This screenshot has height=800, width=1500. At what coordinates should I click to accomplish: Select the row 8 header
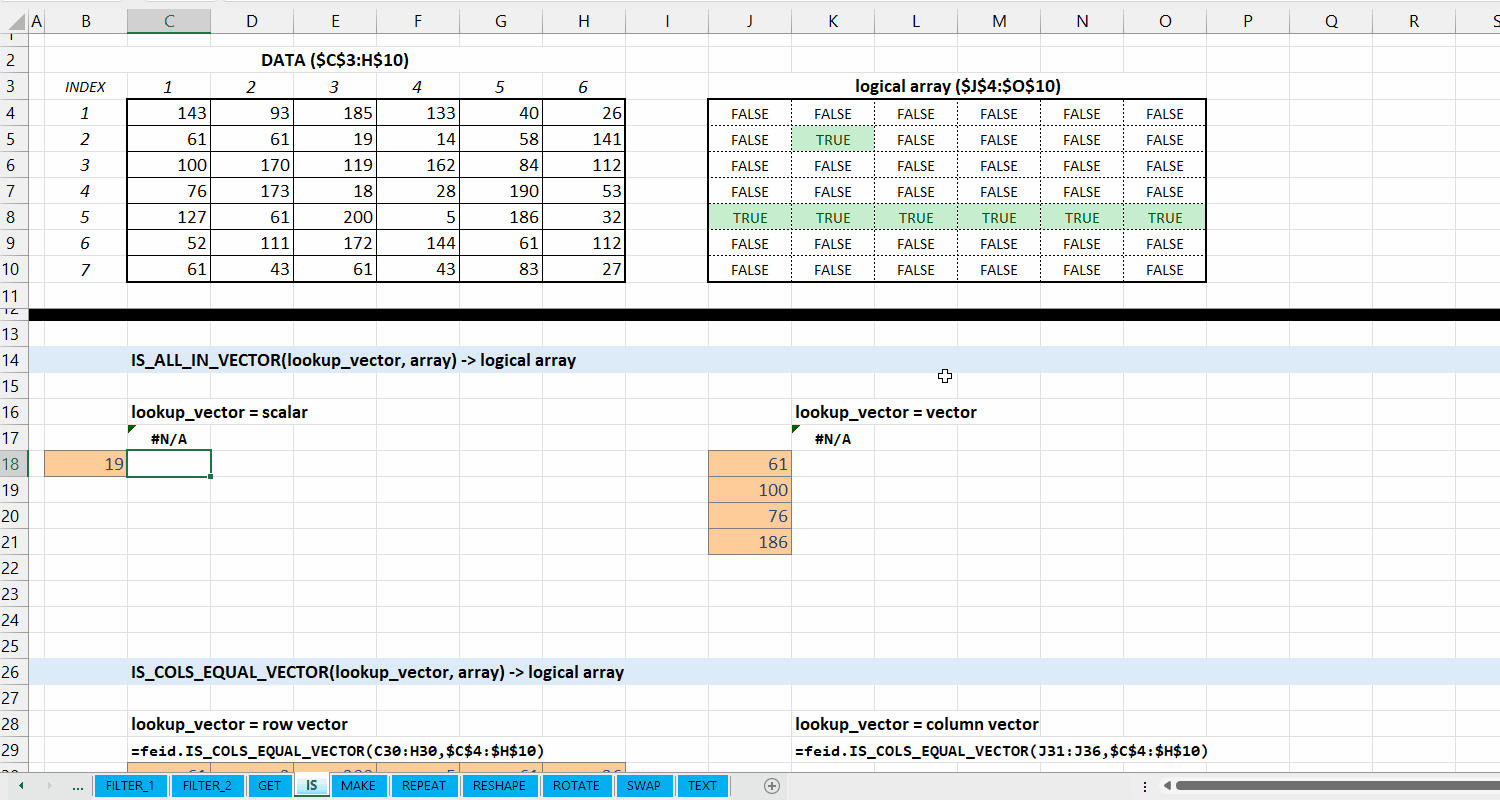coord(14,217)
